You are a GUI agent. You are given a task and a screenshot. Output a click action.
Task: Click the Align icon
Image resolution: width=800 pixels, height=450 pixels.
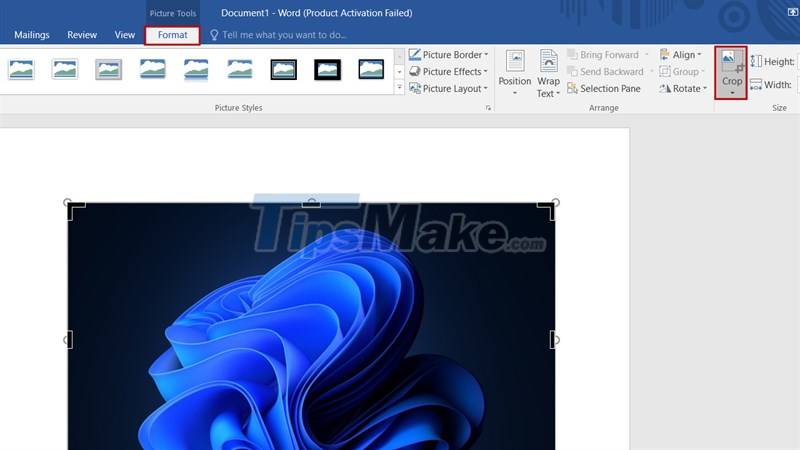(x=664, y=54)
